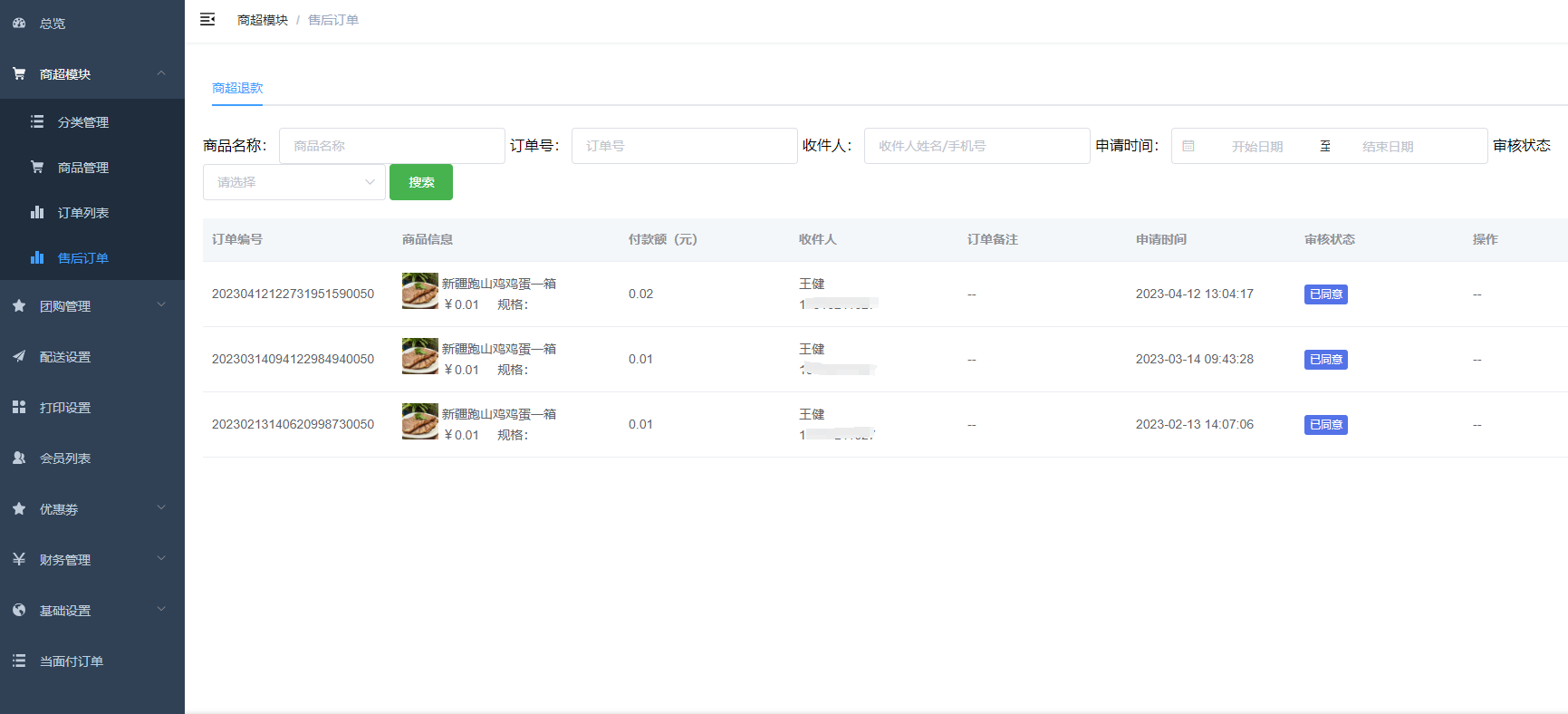Click 商超模块 breadcrumb link
Viewport: 1568px width, 714px height.
pyautogui.click(x=262, y=20)
